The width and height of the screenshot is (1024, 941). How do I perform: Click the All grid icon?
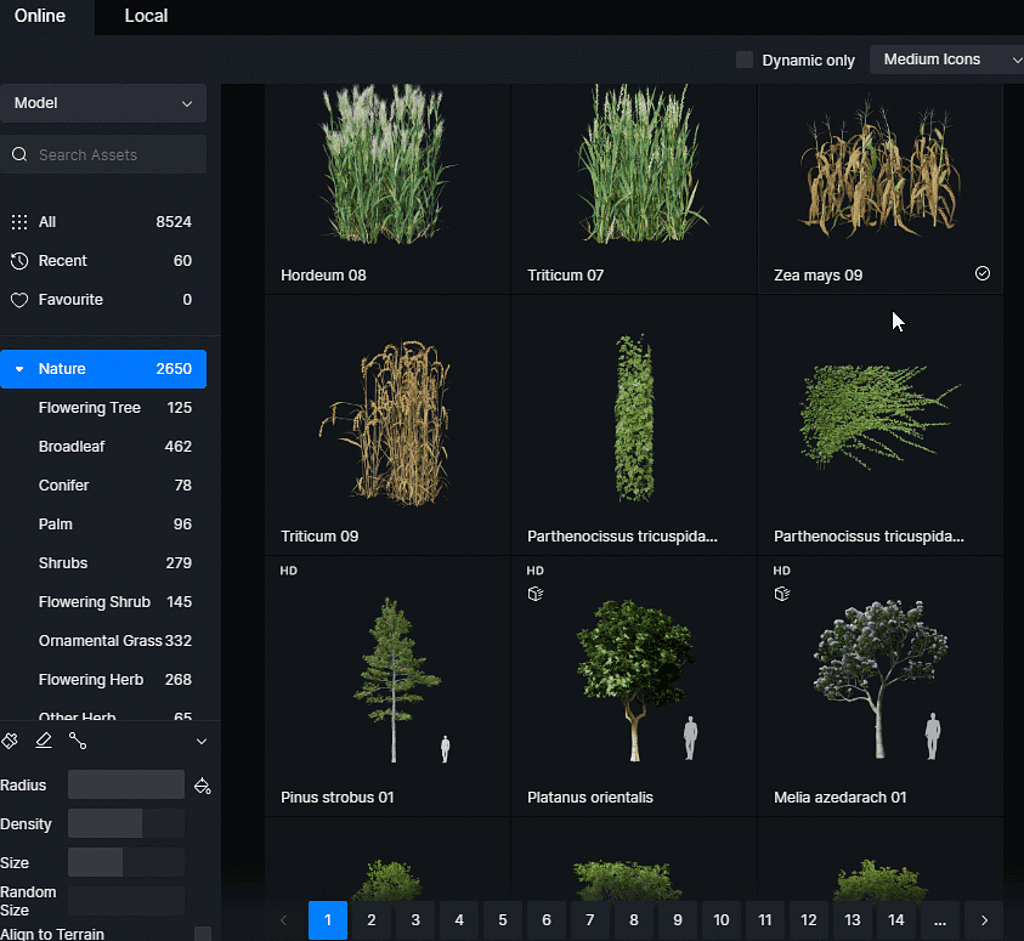click(20, 222)
